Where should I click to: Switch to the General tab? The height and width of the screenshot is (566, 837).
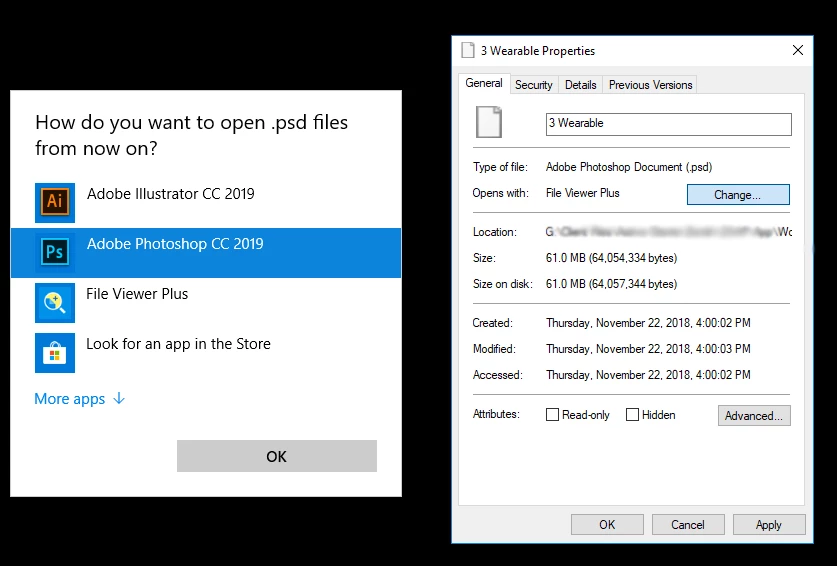[484, 83]
